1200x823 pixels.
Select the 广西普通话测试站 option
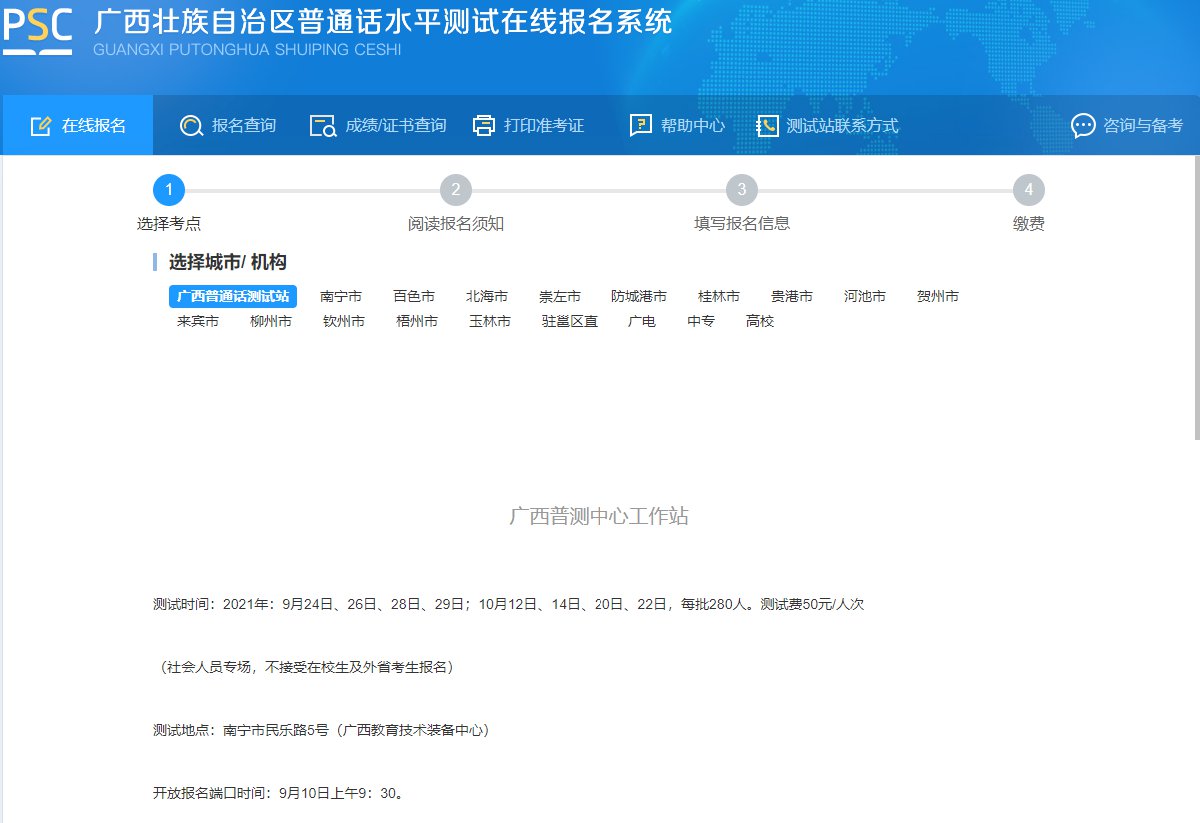233,297
